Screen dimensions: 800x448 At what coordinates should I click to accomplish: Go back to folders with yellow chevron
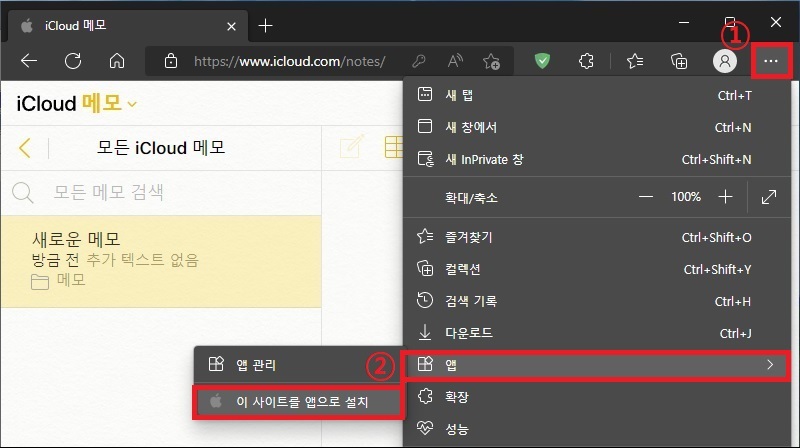pyautogui.click(x=24, y=148)
